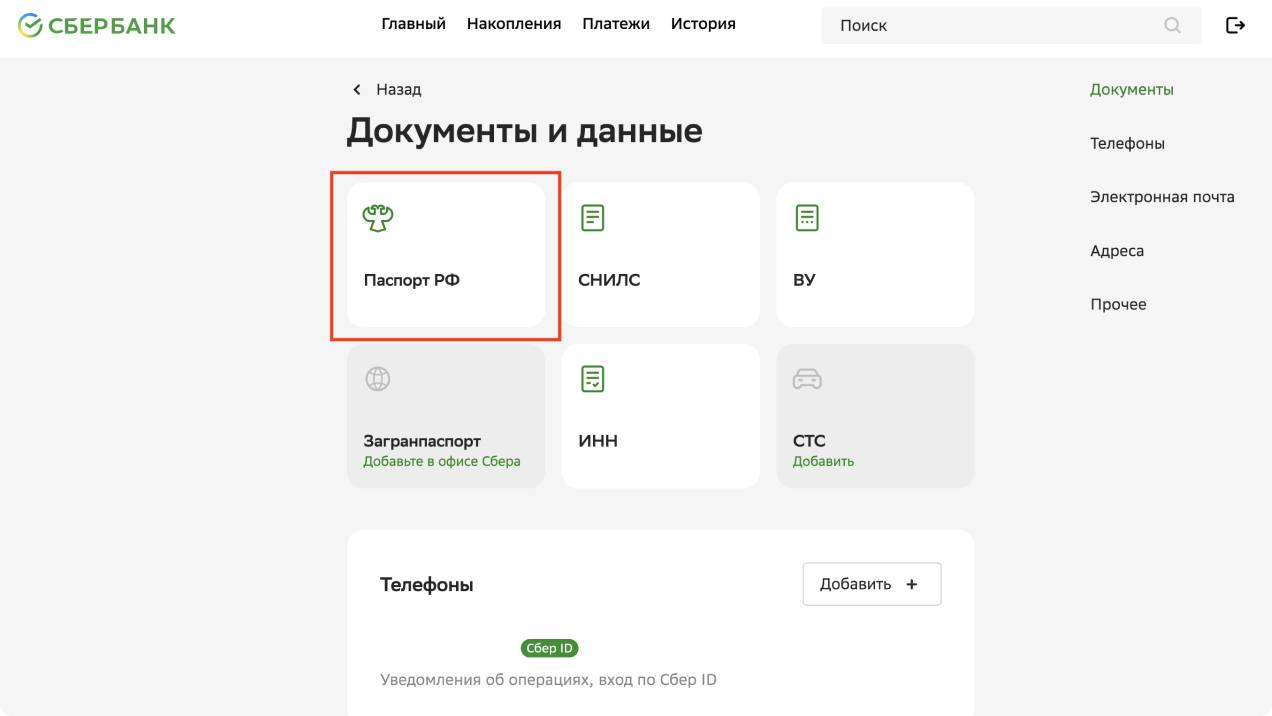This screenshot has height=716, width=1272.
Task: Click into the Поиск search field
Action: tap(990, 26)
